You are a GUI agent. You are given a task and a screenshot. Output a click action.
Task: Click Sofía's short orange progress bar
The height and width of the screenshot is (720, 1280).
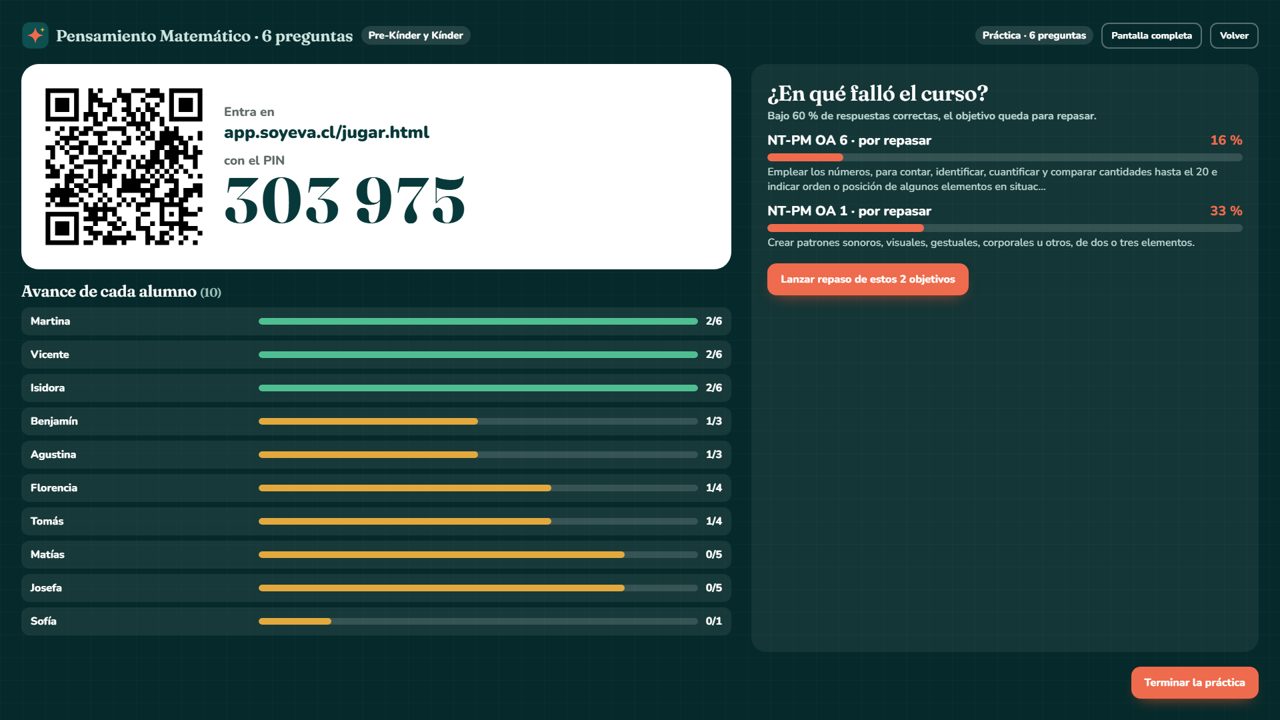295,621
